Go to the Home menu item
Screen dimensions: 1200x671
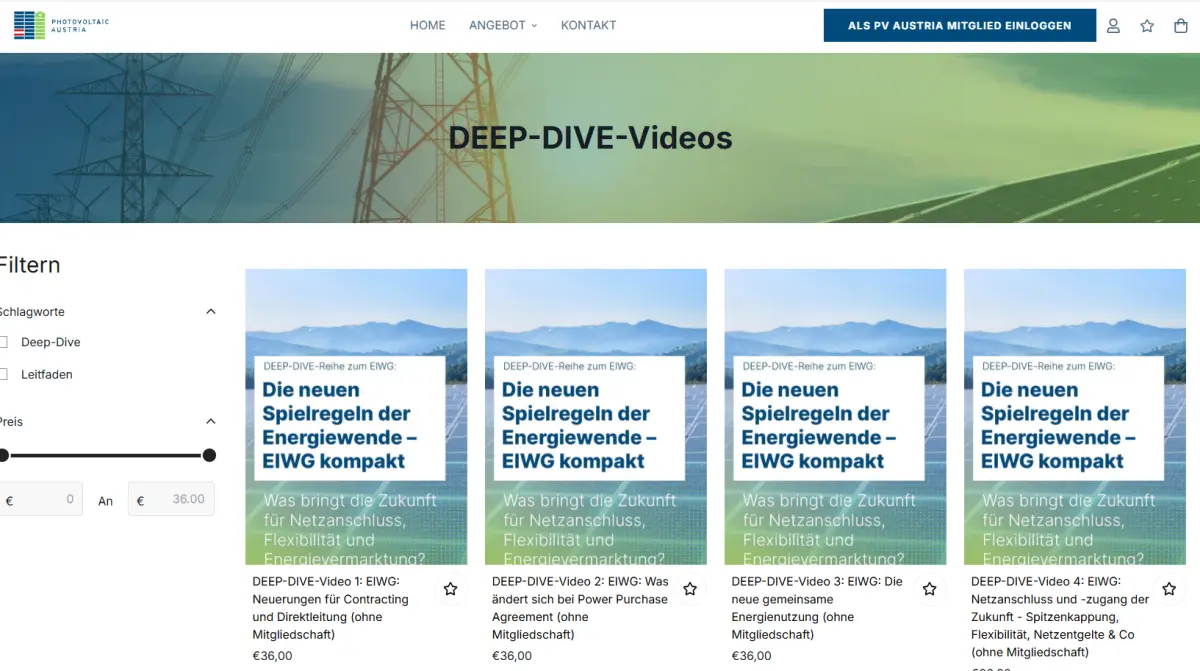[427, 25]
